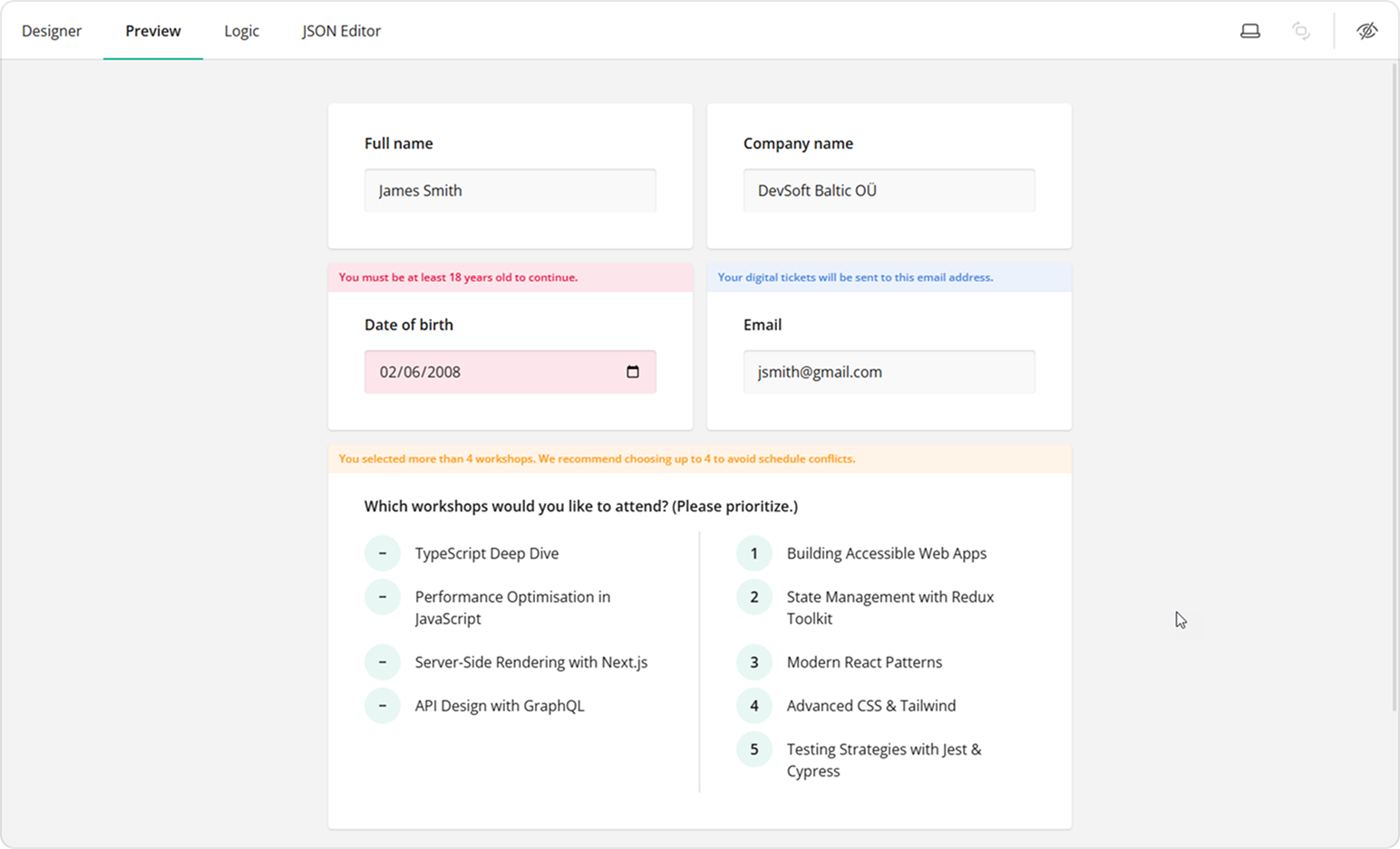Screen dimensions: 1400x849
Task: Click the Server-Side Rendering with Next.js option
Action: (x=531, y=662)
